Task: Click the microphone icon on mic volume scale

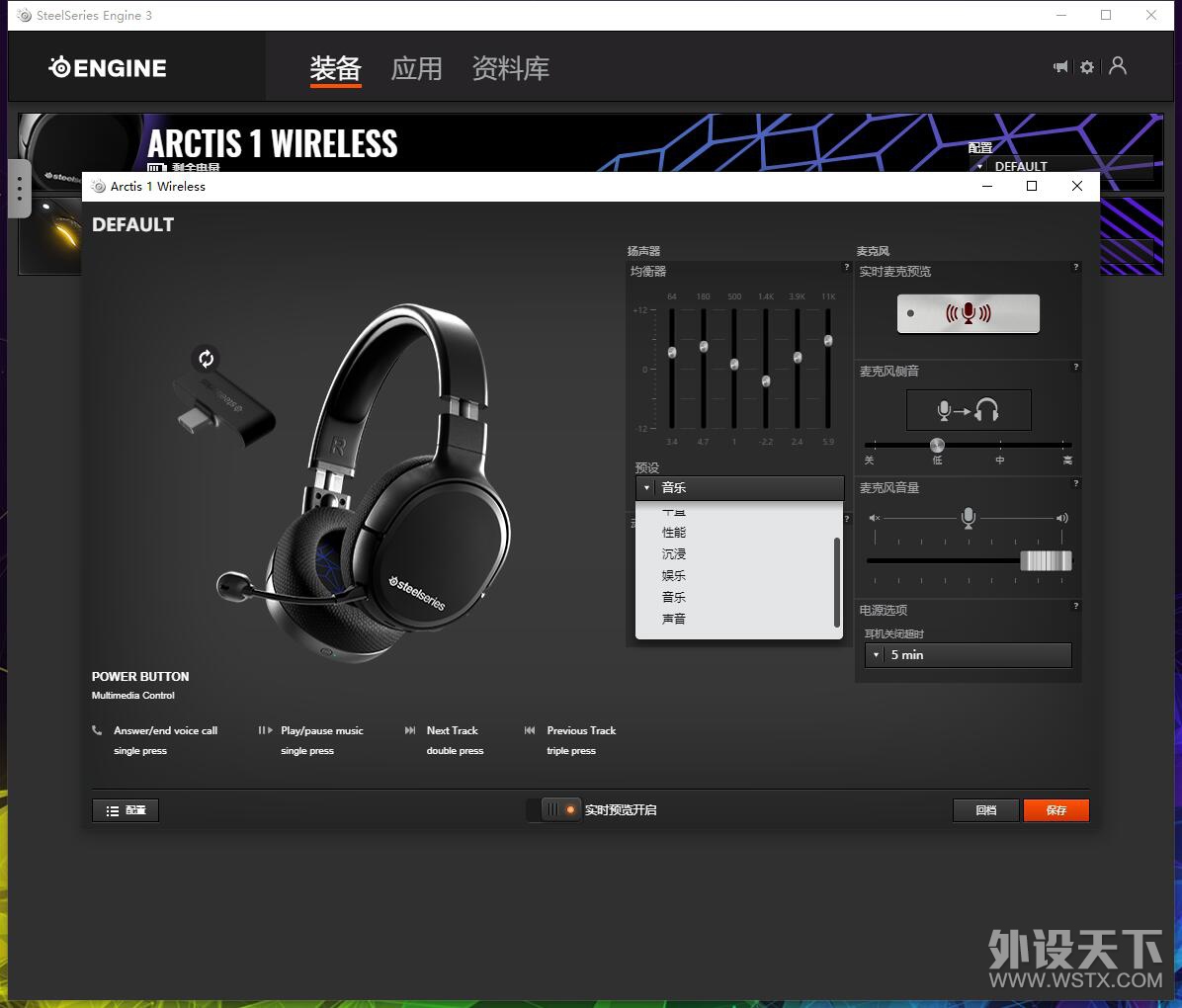Action: [969, 517]
